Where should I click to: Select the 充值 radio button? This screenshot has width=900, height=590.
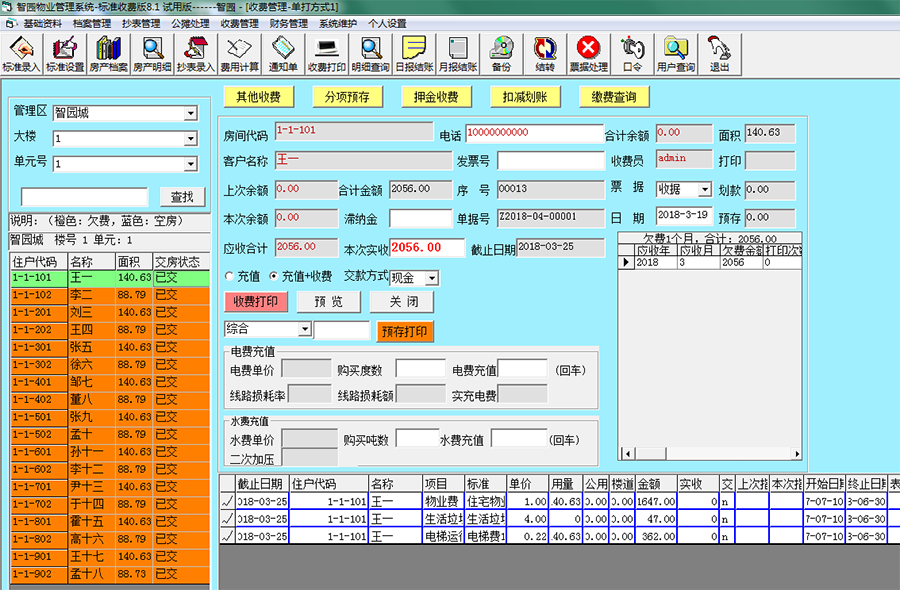230,277
